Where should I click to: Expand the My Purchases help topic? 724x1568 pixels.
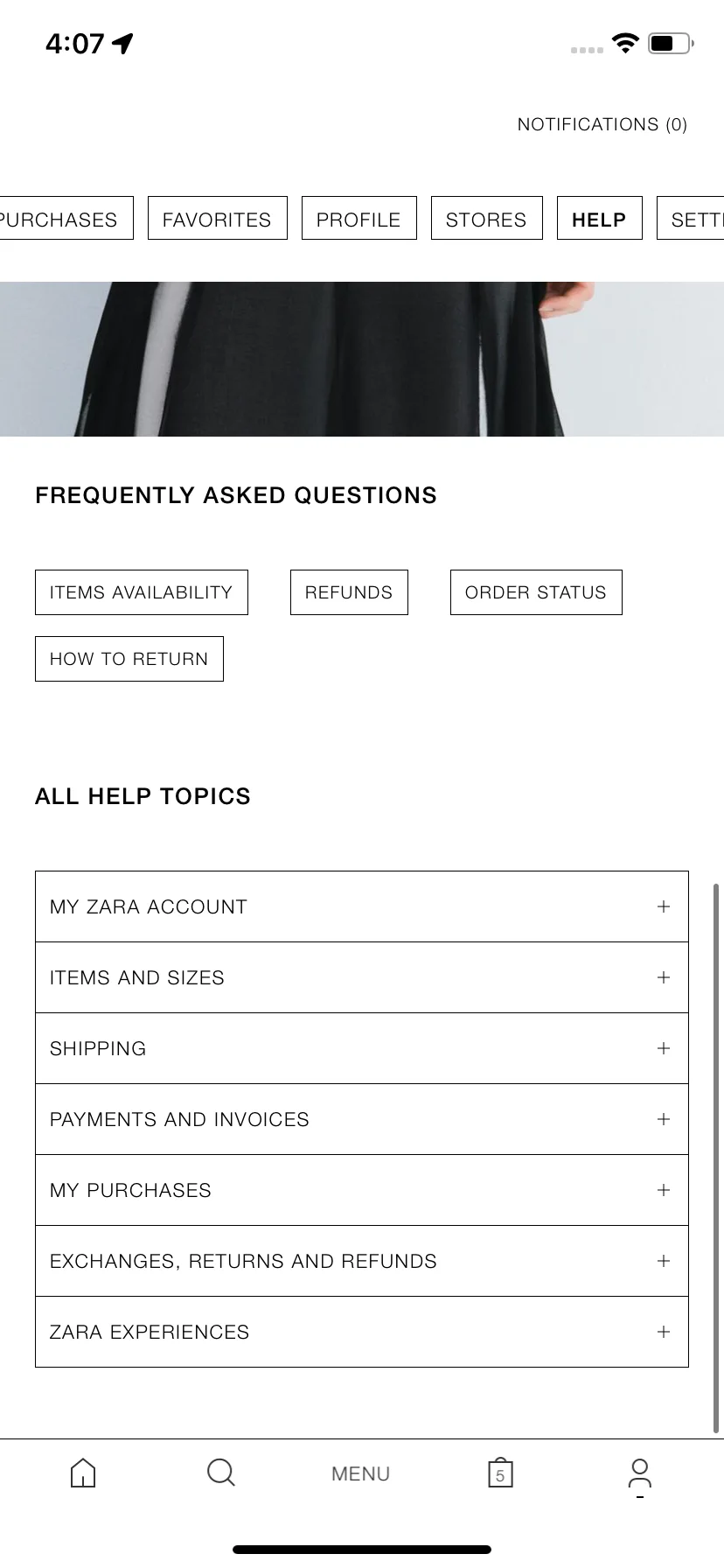362,1190
